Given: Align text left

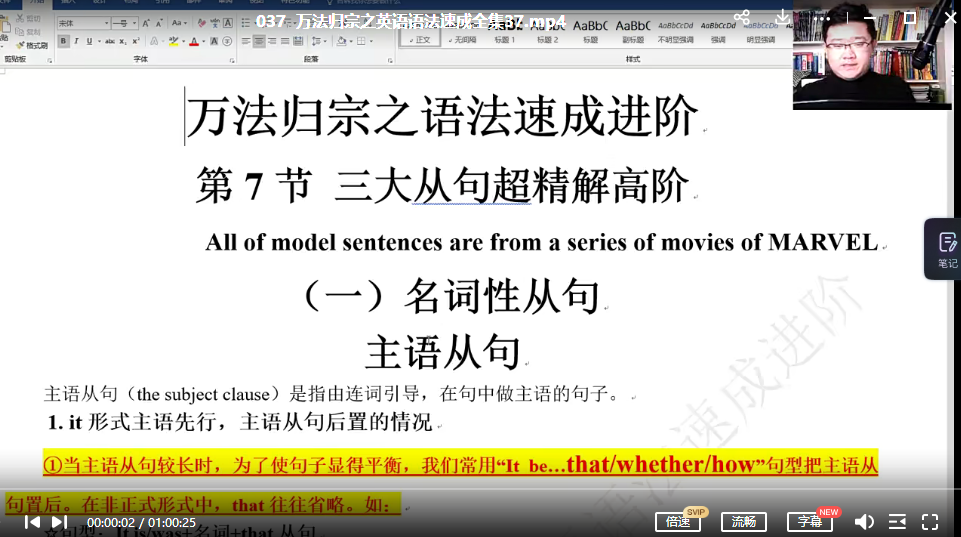Looking at the screenshot, I should [x=246, y=41].
